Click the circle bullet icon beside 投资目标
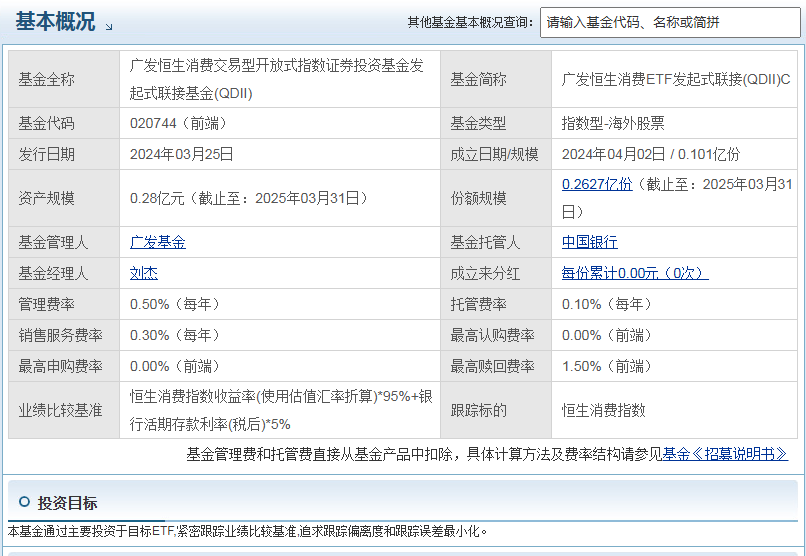 24,502
